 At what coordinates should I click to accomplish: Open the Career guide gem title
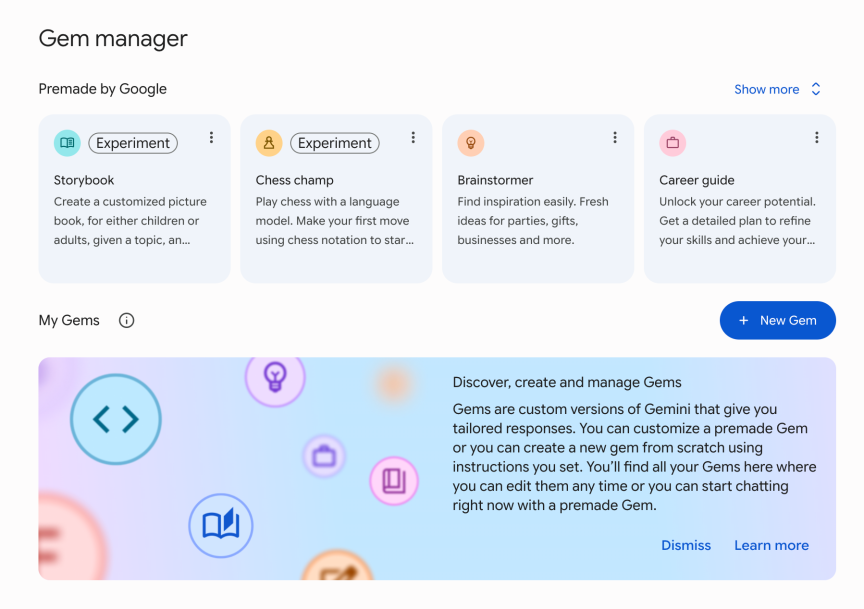[696, 180]
